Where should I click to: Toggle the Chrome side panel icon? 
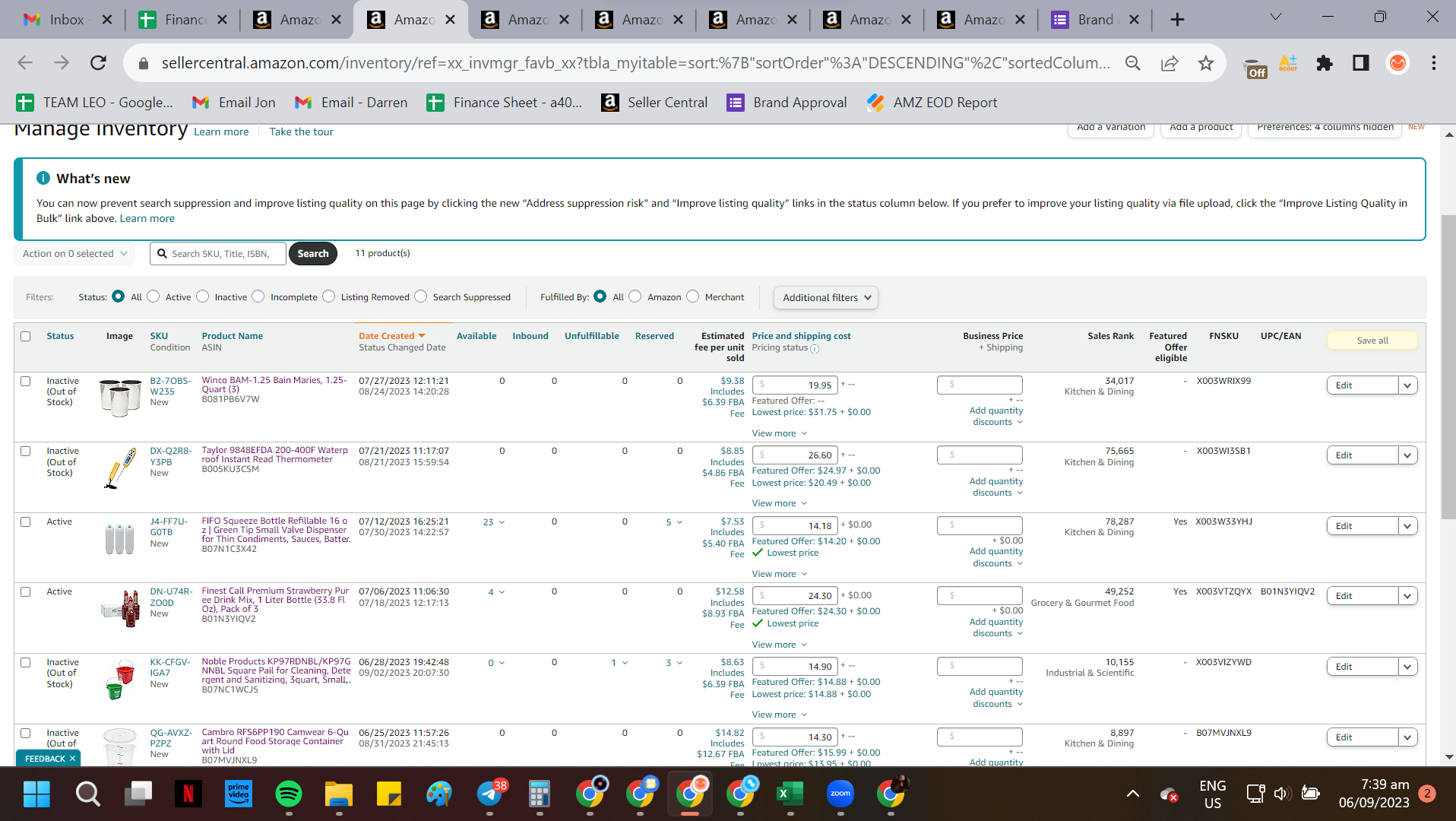[1361, 63]
